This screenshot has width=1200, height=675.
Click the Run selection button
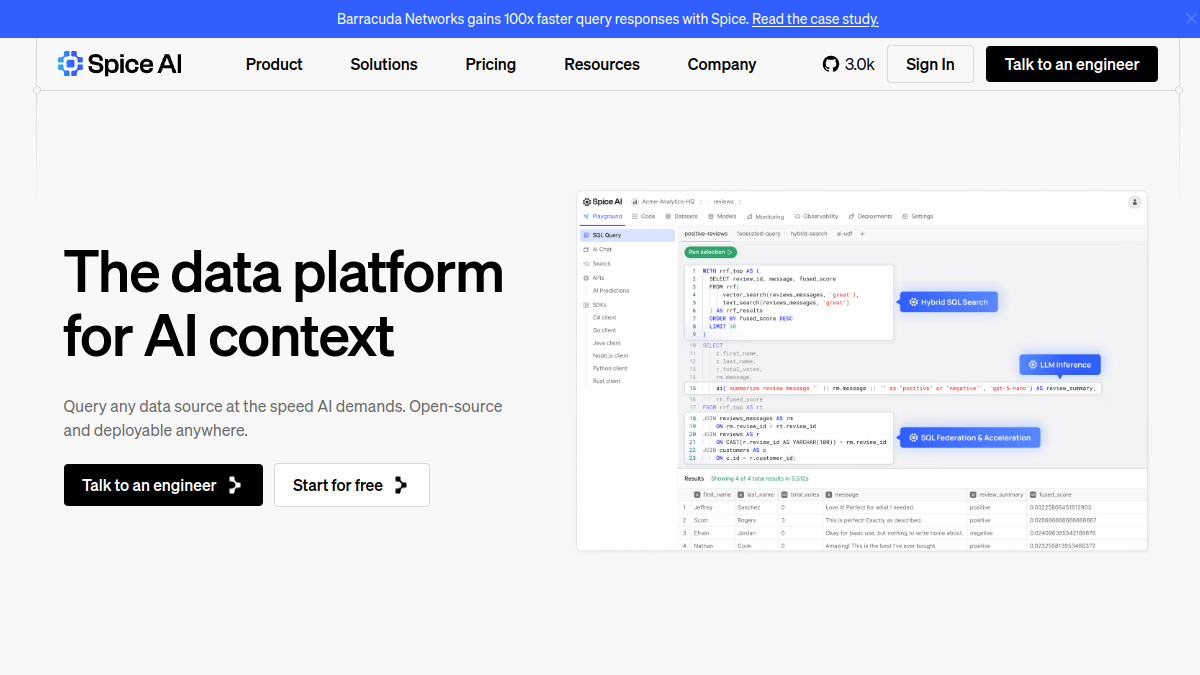[710, 252]
